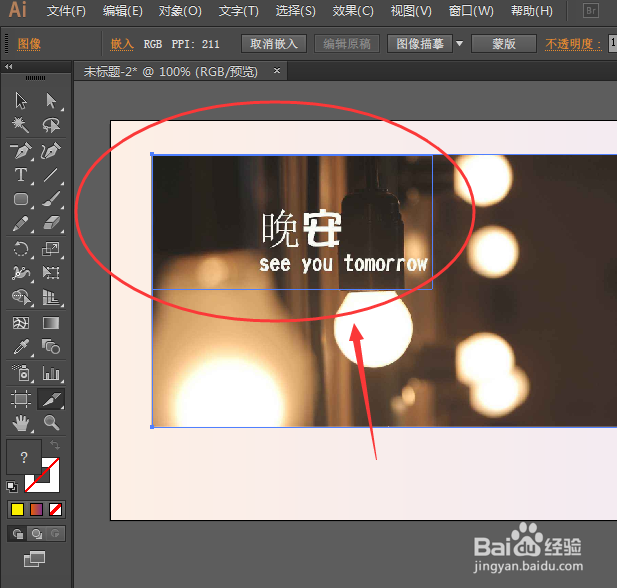Image resolution: width=617 pixels, height=588 pixels.
Task: Apply the yellow Color fill mode
Action: pos(17,510)
